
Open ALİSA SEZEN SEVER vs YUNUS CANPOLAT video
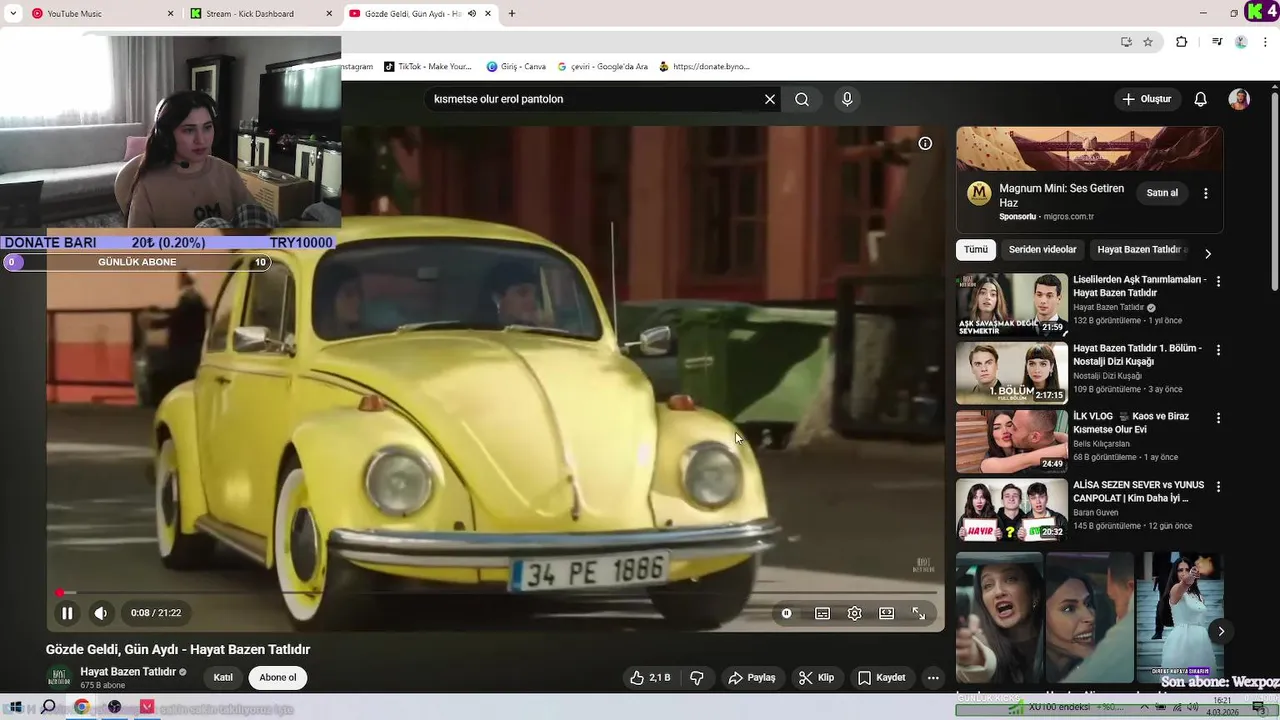click(1139, 491)
